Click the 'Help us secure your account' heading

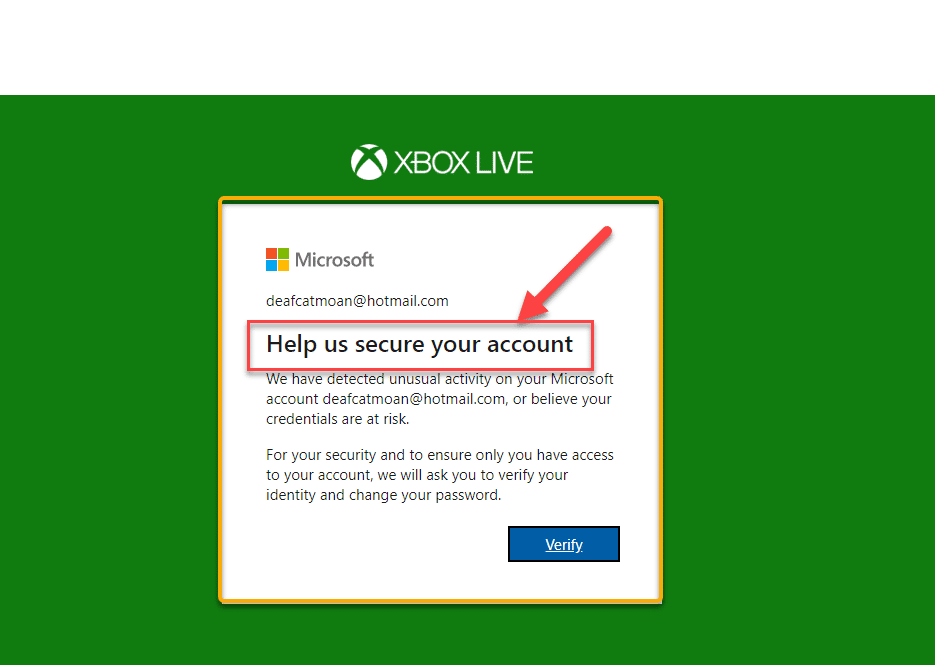419,345
